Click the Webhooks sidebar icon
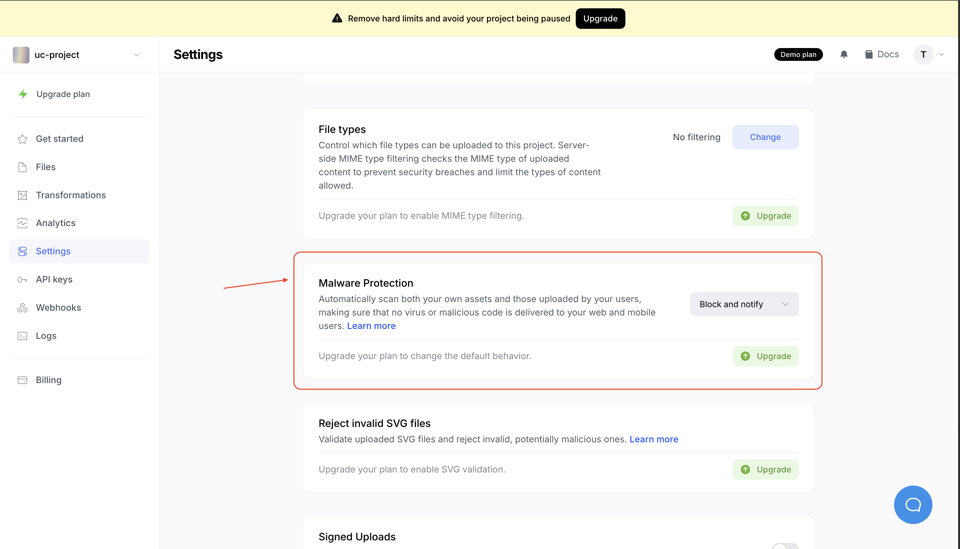 (x=23, y=308)
